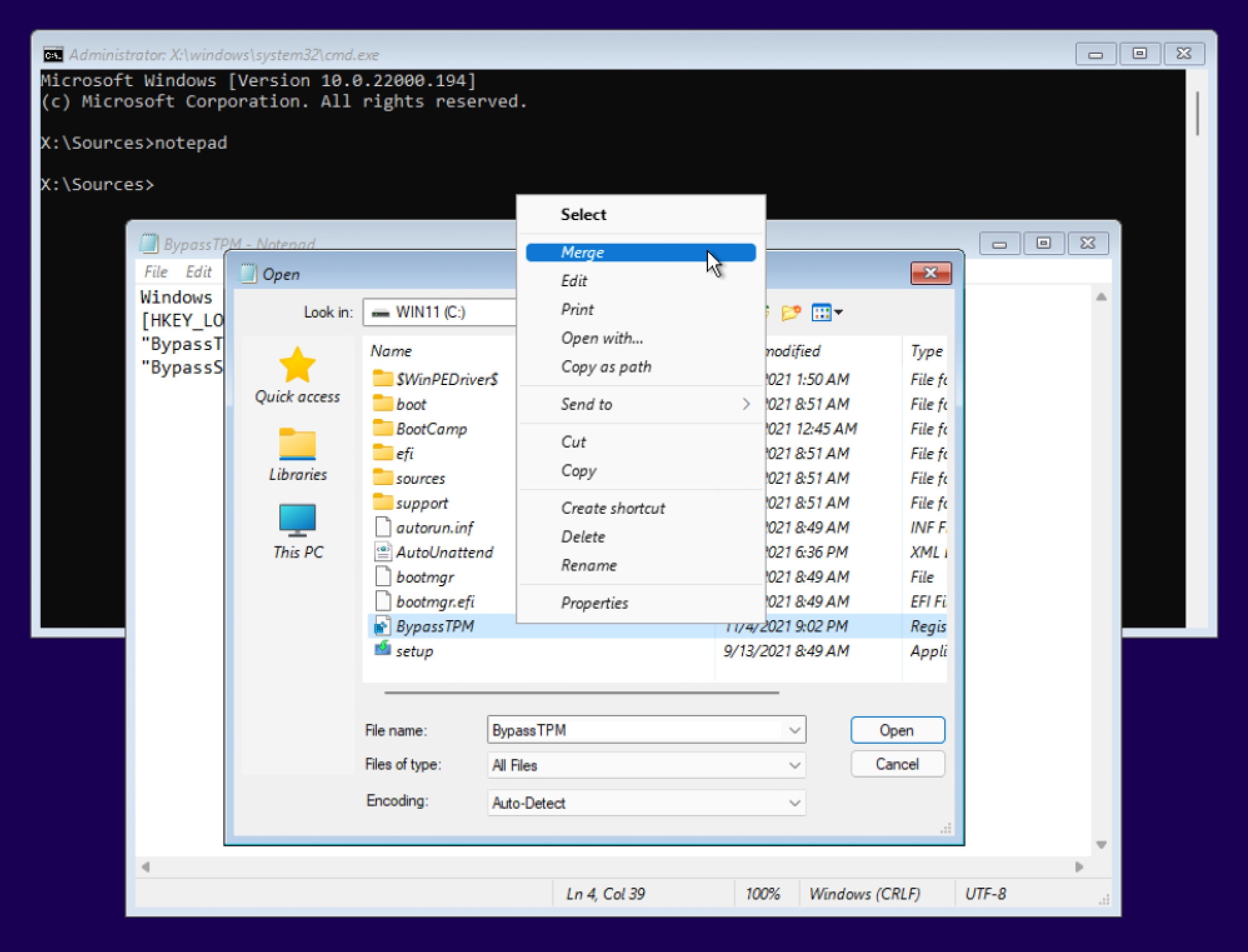Viewport: 1248px width, 952px height.
Task: Open the Encoding dropdown
Action: tap(795, 803)
